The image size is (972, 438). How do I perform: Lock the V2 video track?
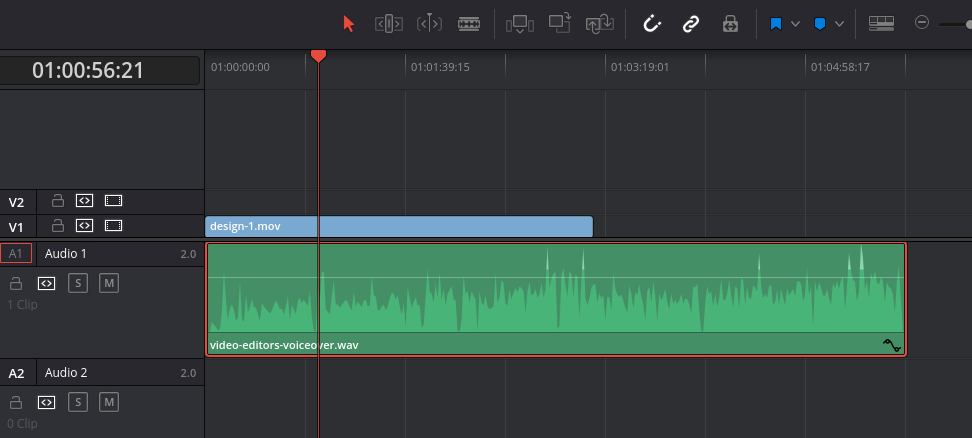click(58, 201)
